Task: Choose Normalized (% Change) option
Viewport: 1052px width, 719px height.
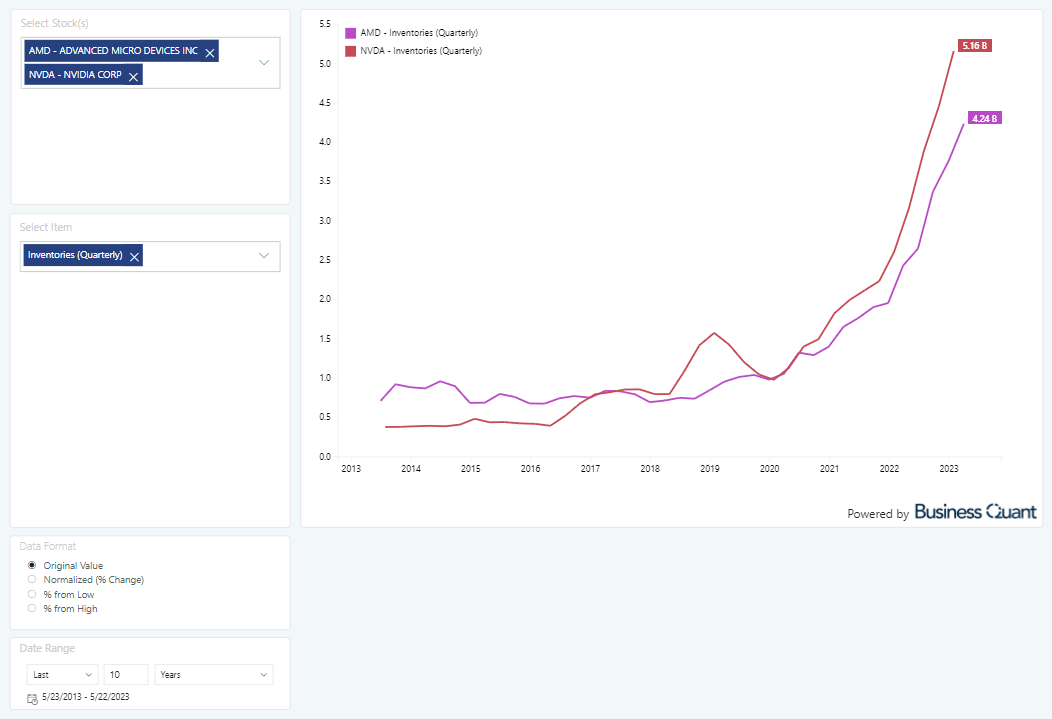Action: coord(32,579)
